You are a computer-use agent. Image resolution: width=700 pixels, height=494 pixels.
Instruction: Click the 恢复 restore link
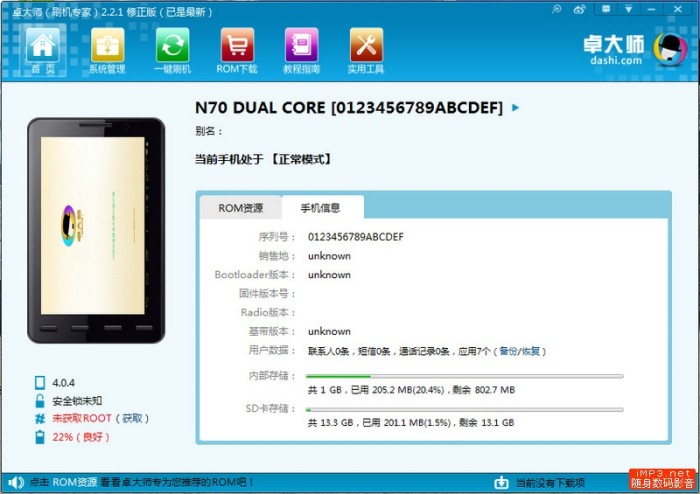click(x=531, y=351)
